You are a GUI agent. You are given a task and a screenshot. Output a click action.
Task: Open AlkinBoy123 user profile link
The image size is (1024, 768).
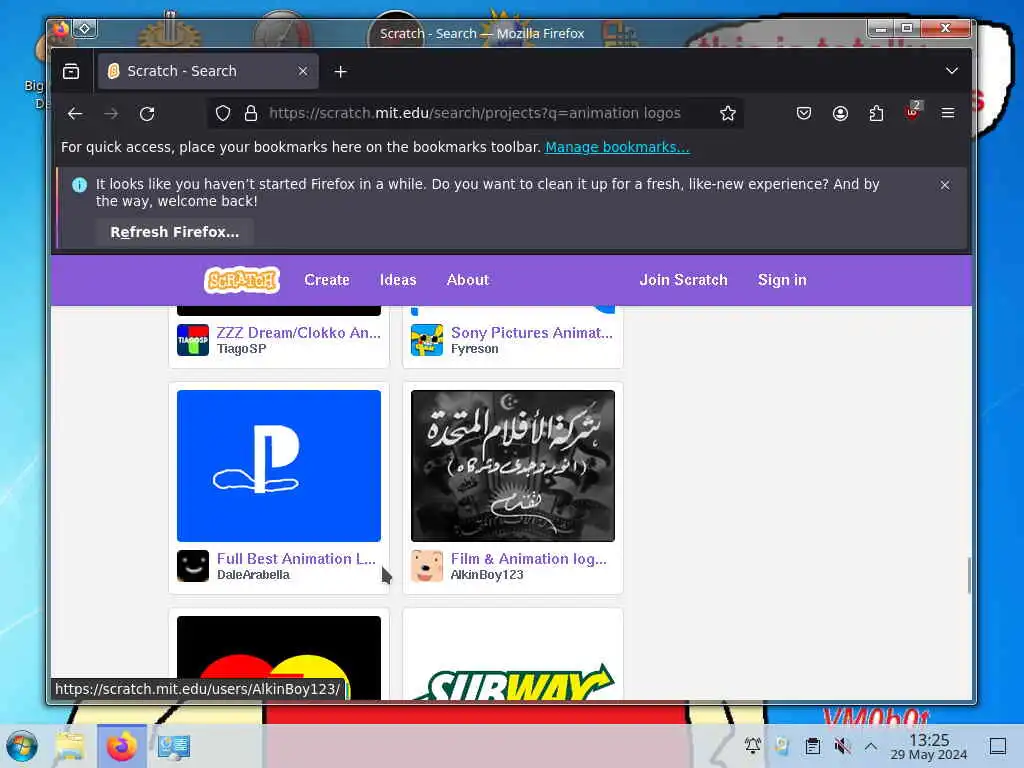487,575
